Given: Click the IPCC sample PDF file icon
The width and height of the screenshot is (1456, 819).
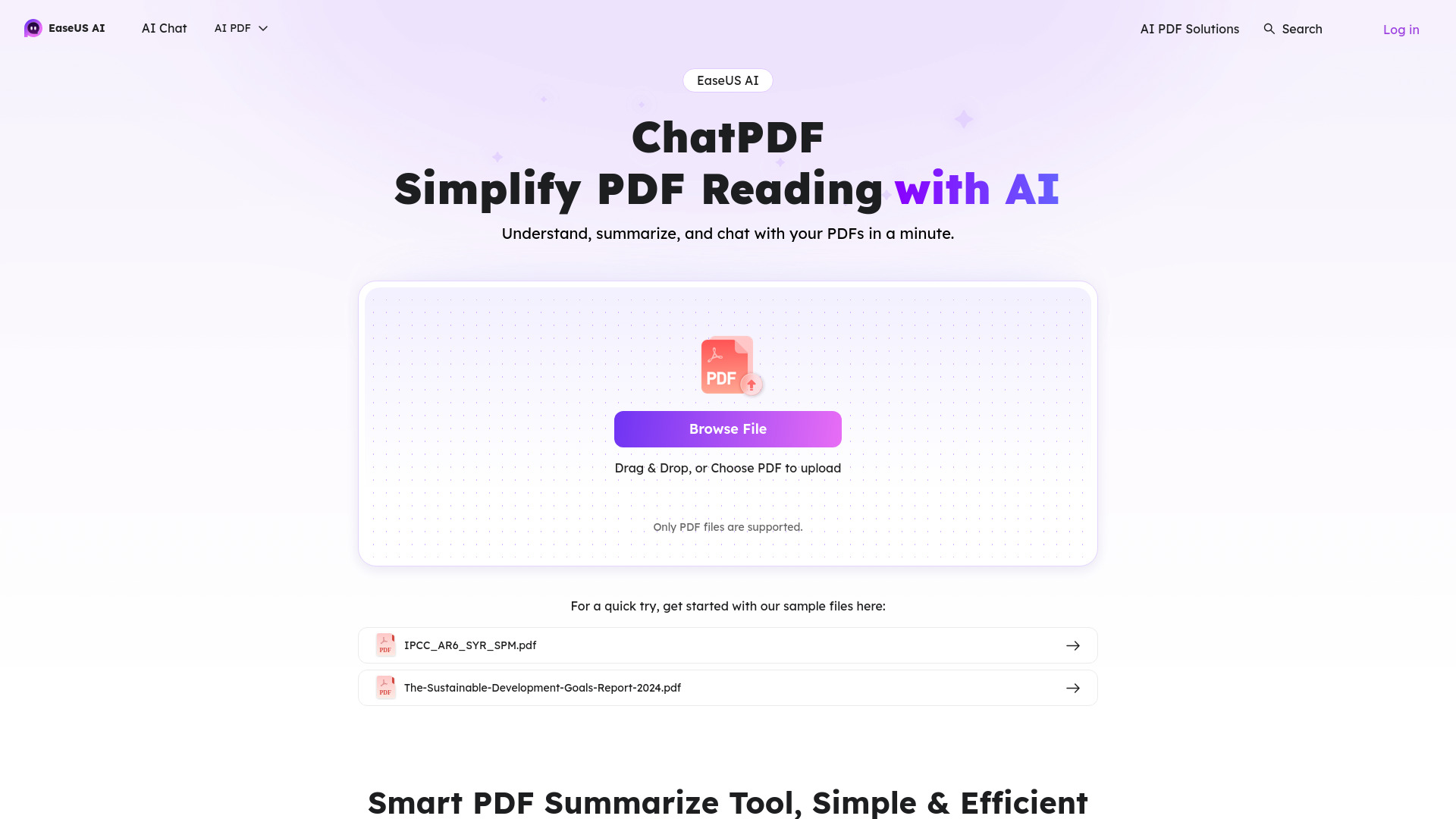Looking at the screenshot, I should pos(385,645).
